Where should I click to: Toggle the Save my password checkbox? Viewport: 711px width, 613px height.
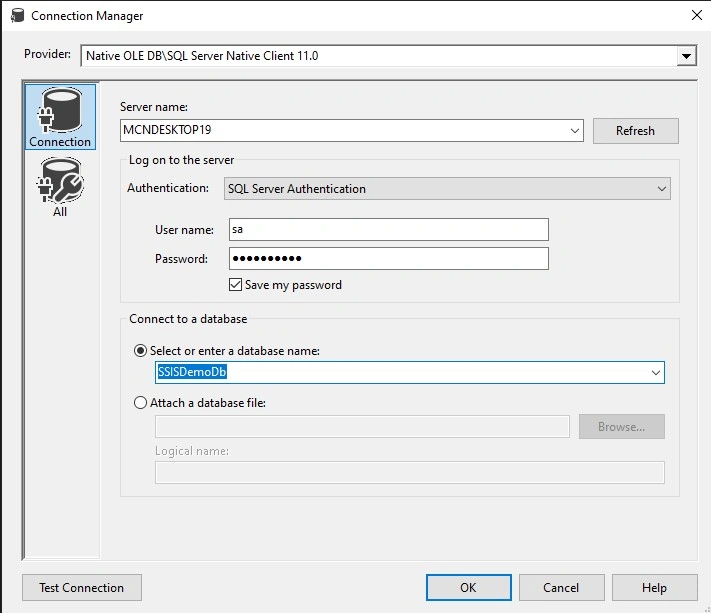235,285
